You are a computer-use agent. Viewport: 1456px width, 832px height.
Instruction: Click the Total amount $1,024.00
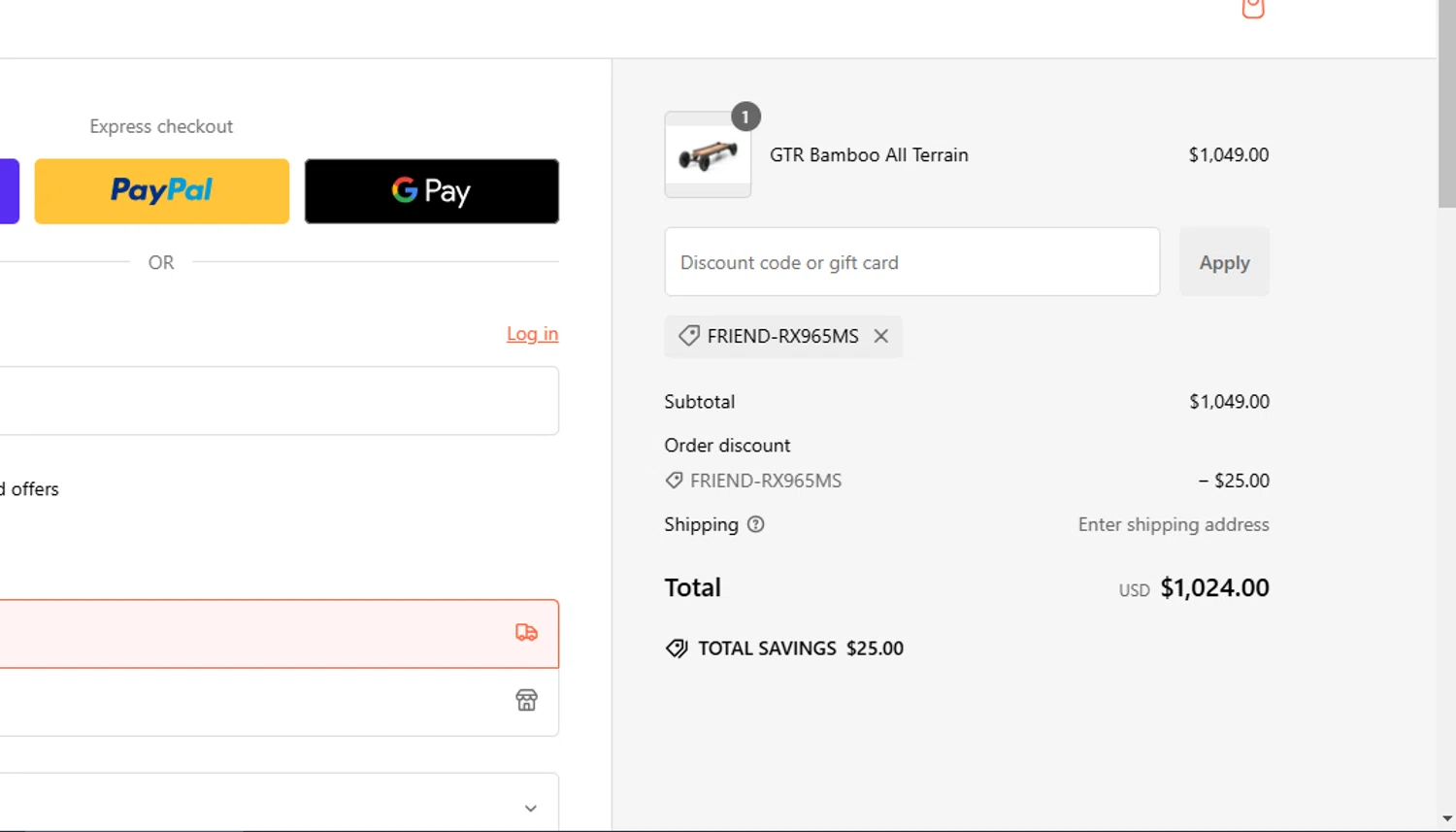click(1214, 588)
